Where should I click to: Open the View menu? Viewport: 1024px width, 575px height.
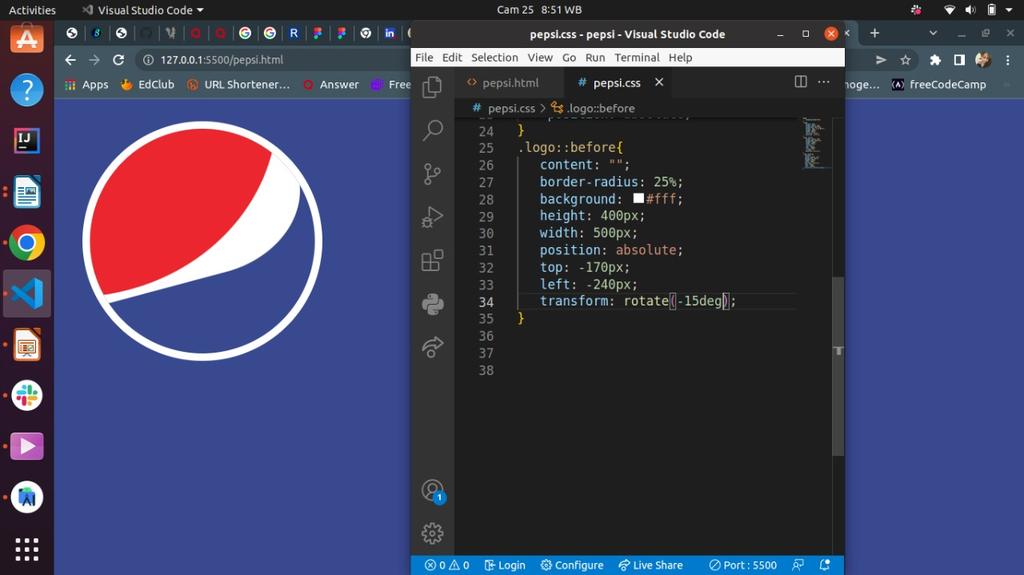coord(540,58)
